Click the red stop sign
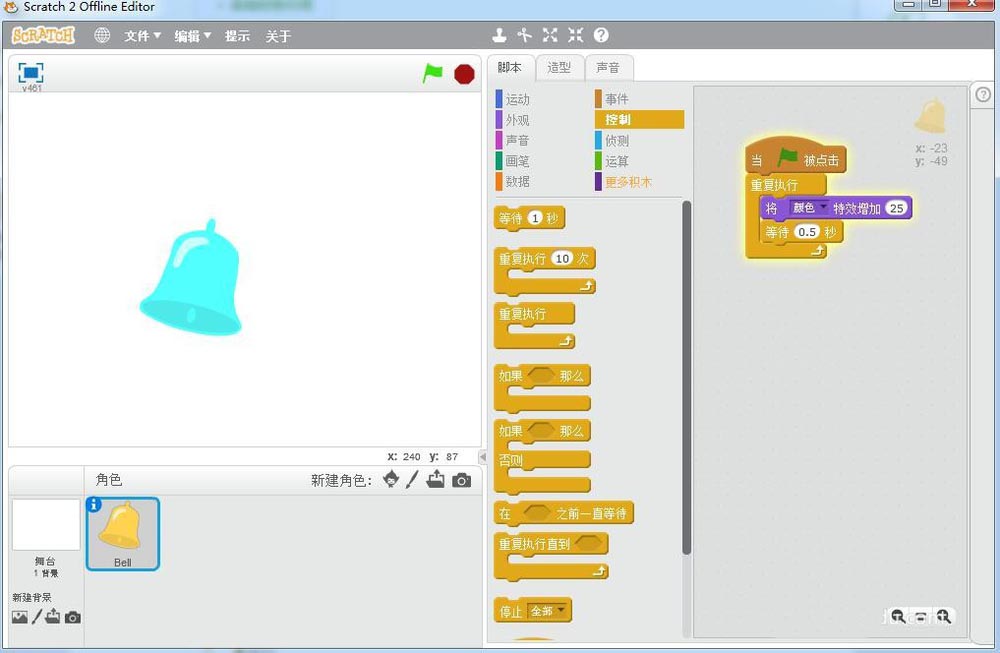Viewport: 1000px width, 653px height. click(464, 73)
